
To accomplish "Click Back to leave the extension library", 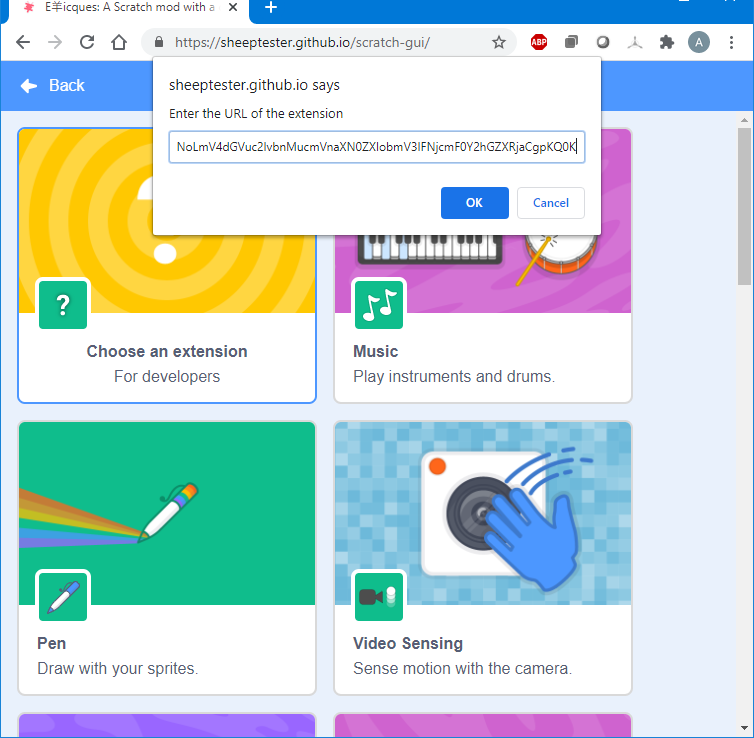I will tap(52, 86).
